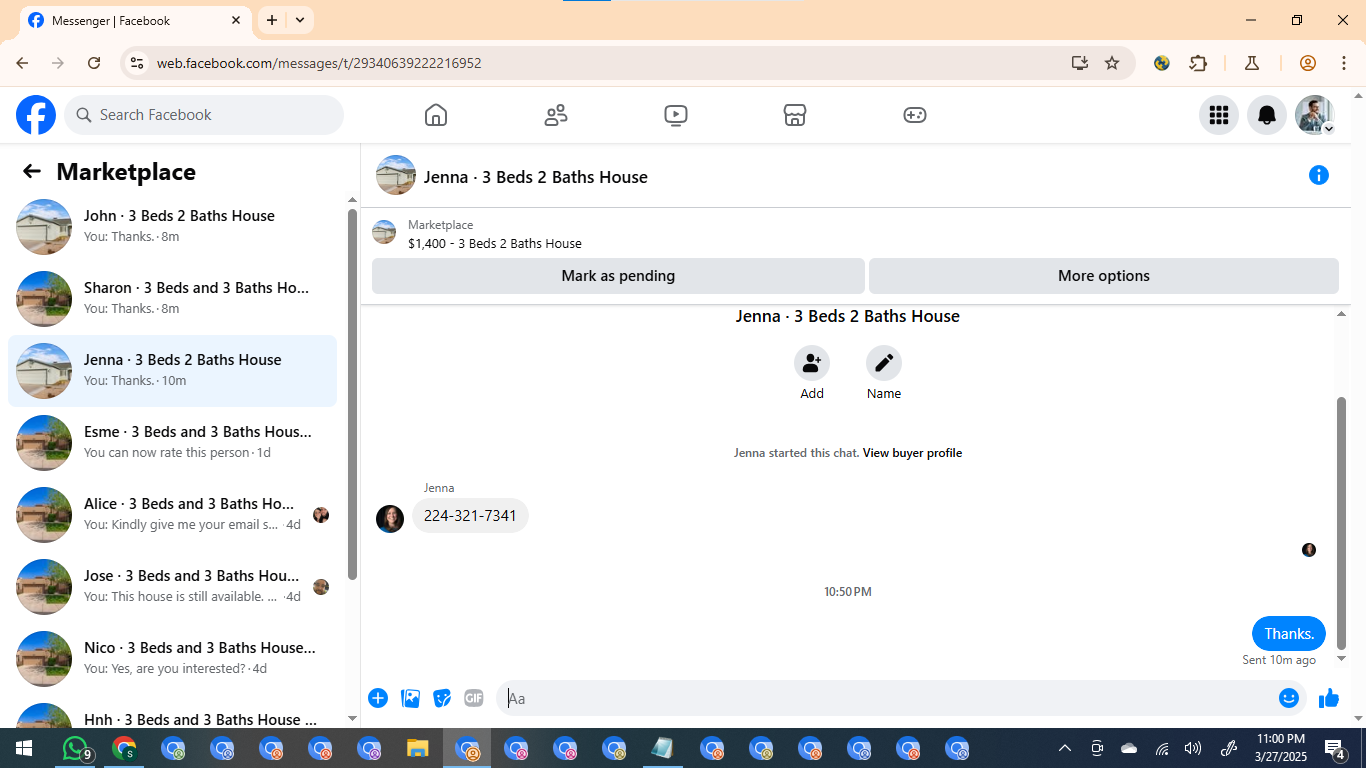Open the Friends tab

pos(556,115)
